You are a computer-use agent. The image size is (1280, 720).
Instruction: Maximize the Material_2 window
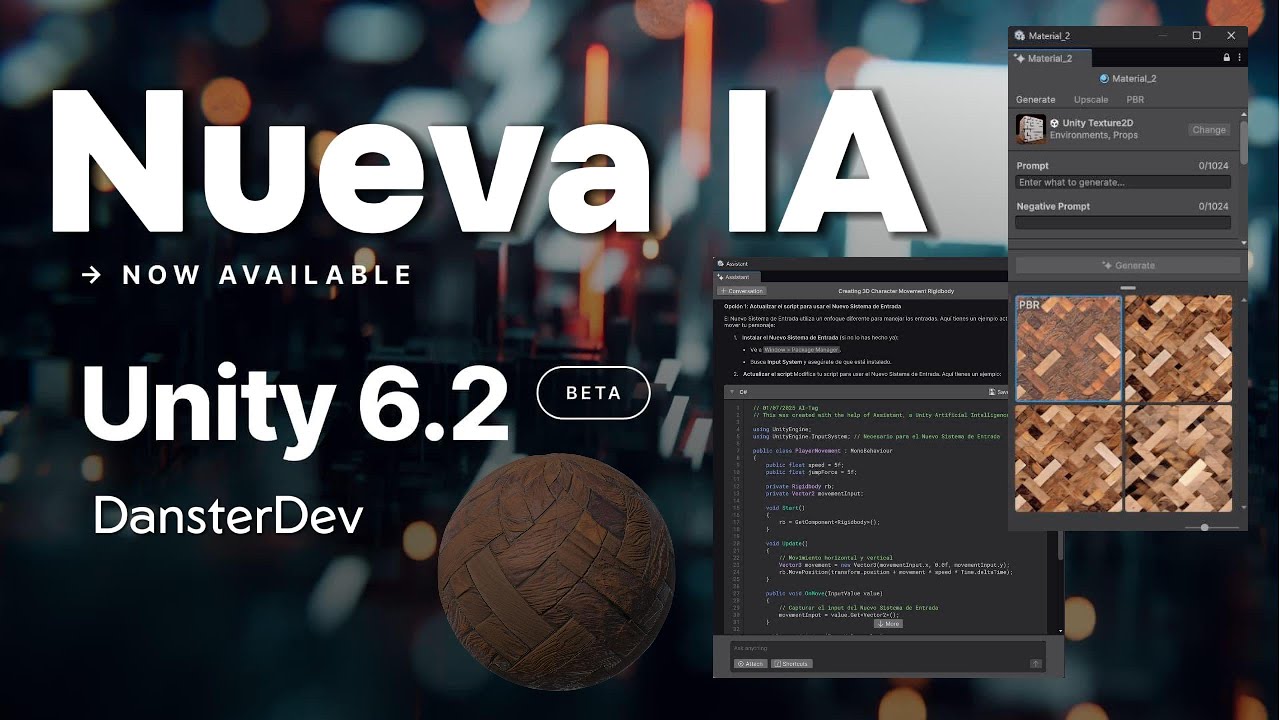pos(1196,35)
